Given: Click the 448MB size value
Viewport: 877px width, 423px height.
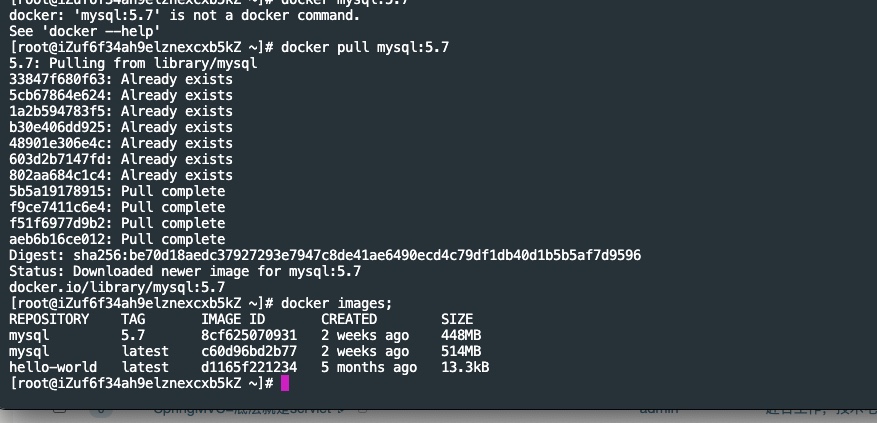Looking at the screenshot, I should [461, 335].
